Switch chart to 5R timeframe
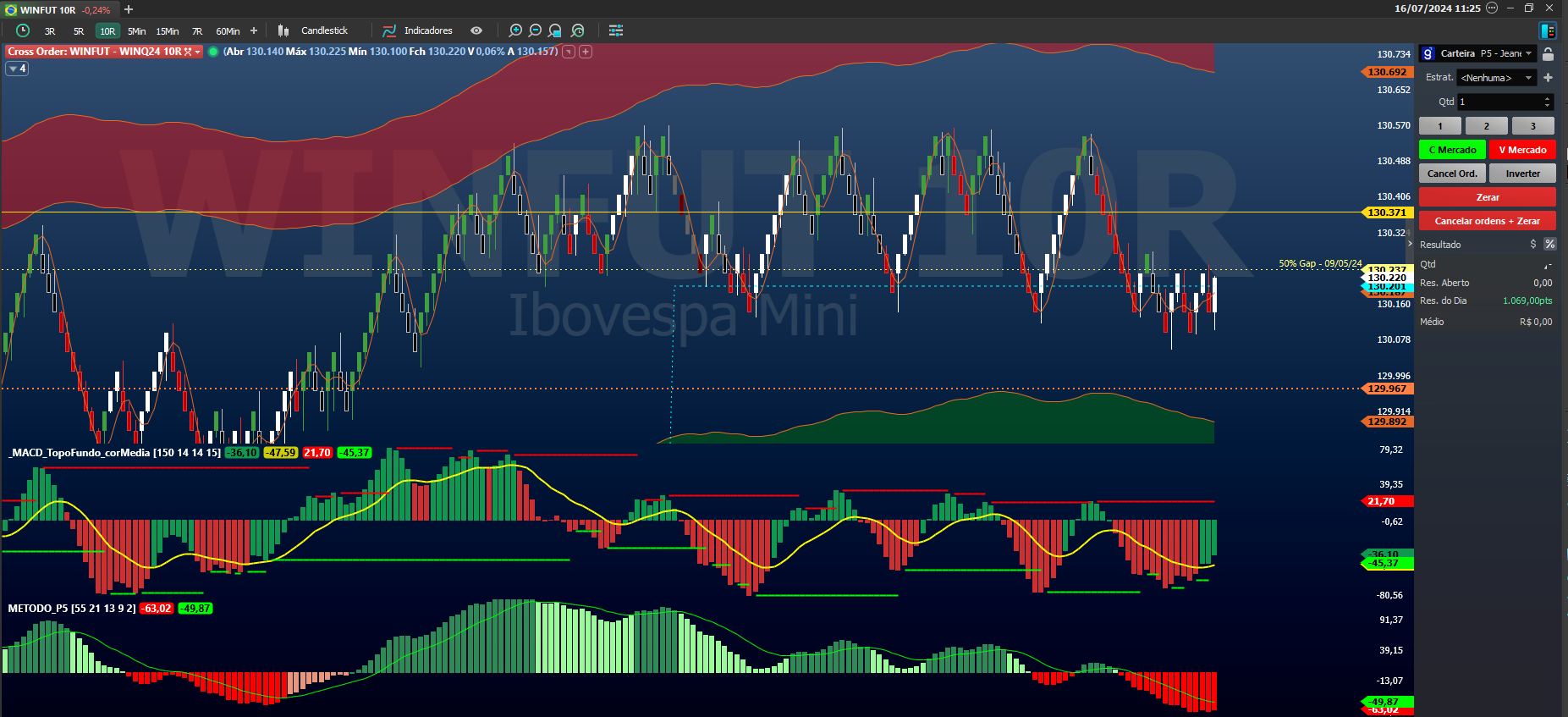Viewport: 1568px width, 717px height. pyautogui.click(x=79, y=31)
